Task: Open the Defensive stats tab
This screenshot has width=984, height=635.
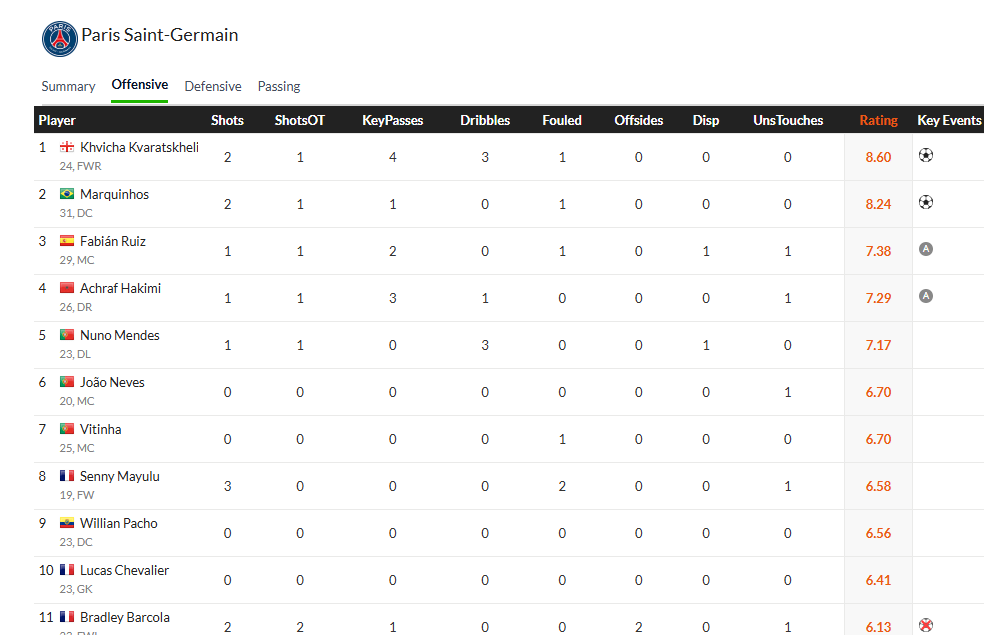Action: 213,86
